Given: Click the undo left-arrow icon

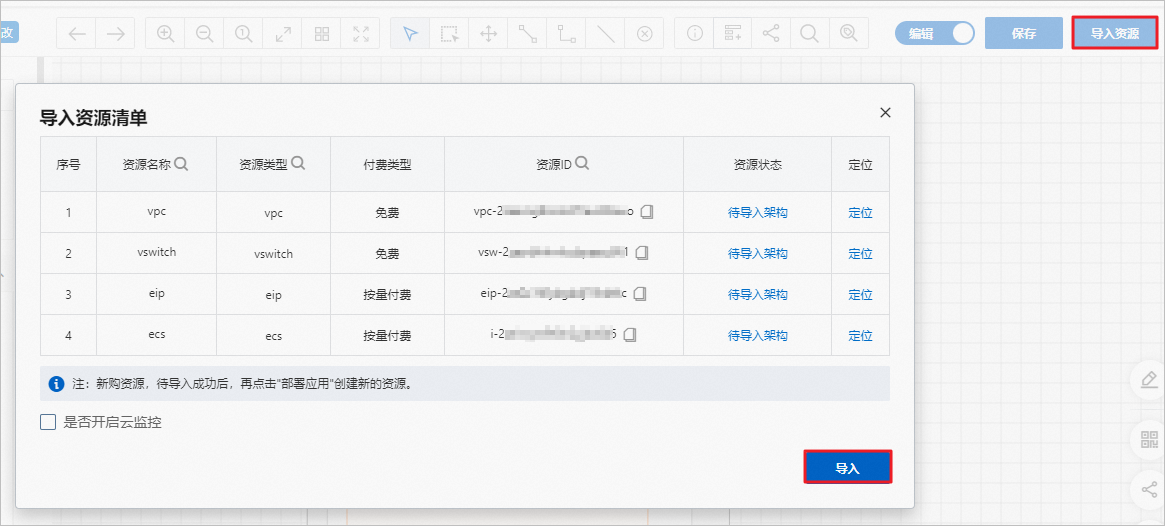Looking at the screenshot, I should click(x=77, y=33).
